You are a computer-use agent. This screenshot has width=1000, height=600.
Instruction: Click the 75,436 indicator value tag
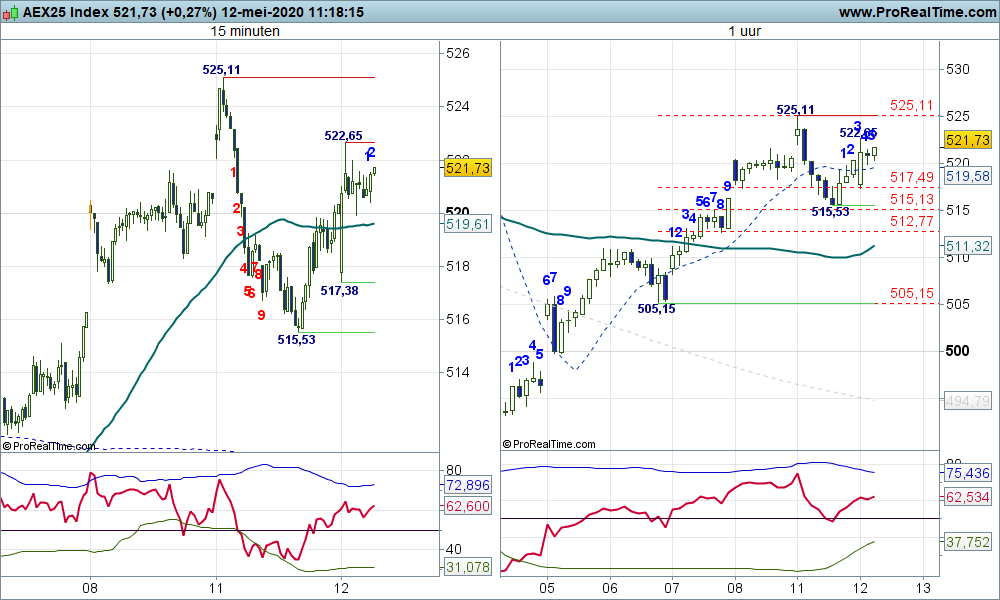968,473
